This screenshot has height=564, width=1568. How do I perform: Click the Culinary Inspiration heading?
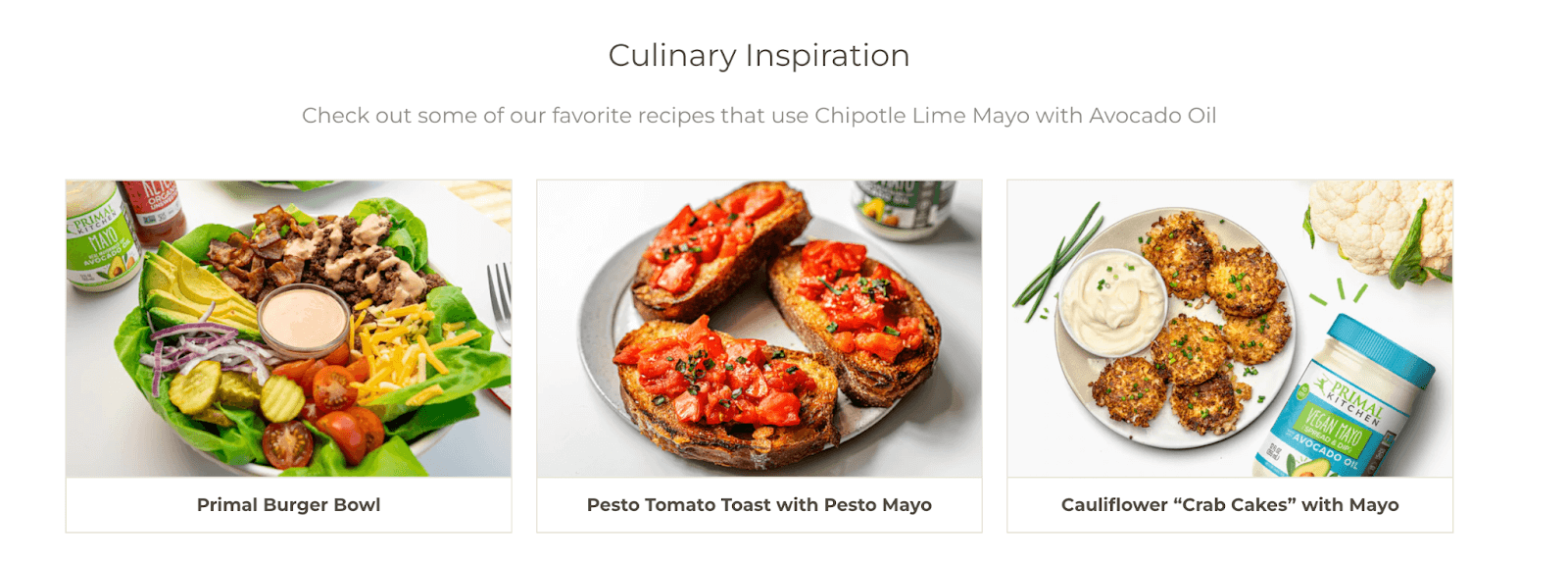[759, 56]
